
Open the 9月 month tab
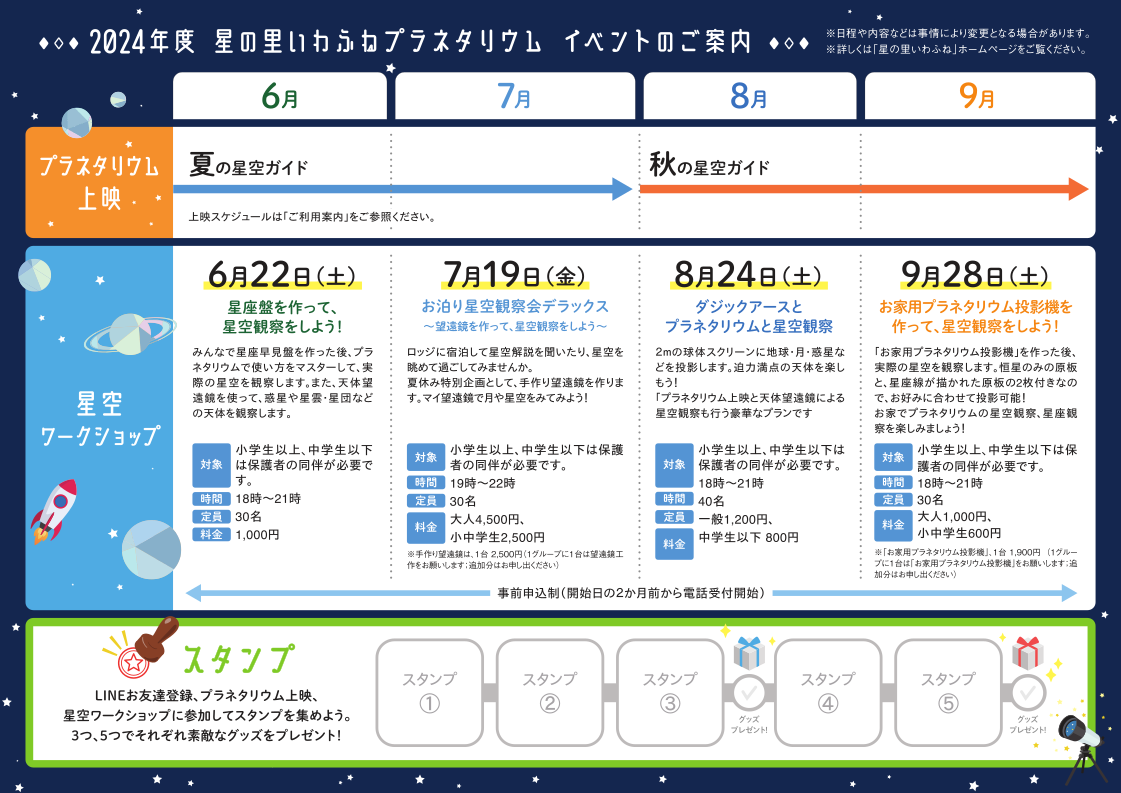(978, 97)
